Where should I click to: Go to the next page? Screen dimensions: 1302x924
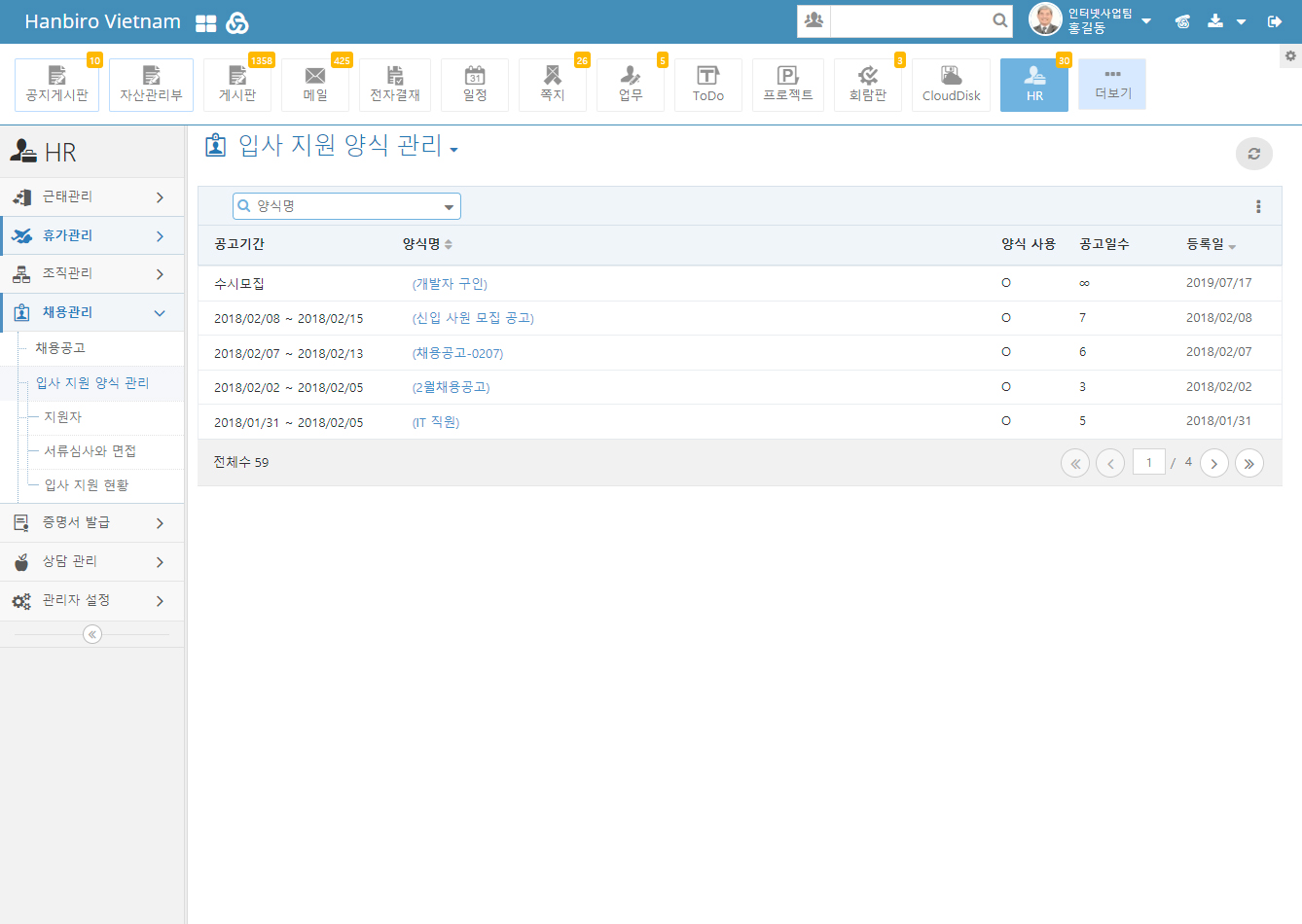click(1214, 463)
